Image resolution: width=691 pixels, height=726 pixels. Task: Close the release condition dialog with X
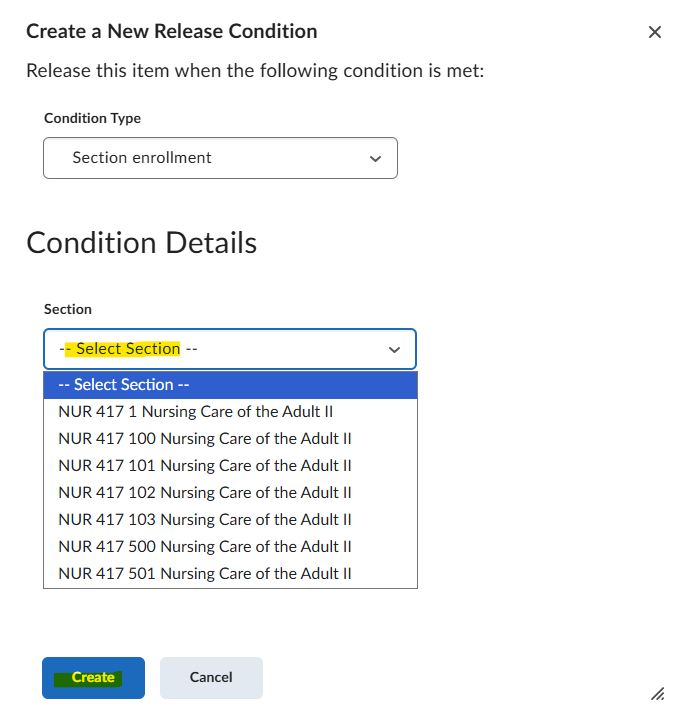654,32
